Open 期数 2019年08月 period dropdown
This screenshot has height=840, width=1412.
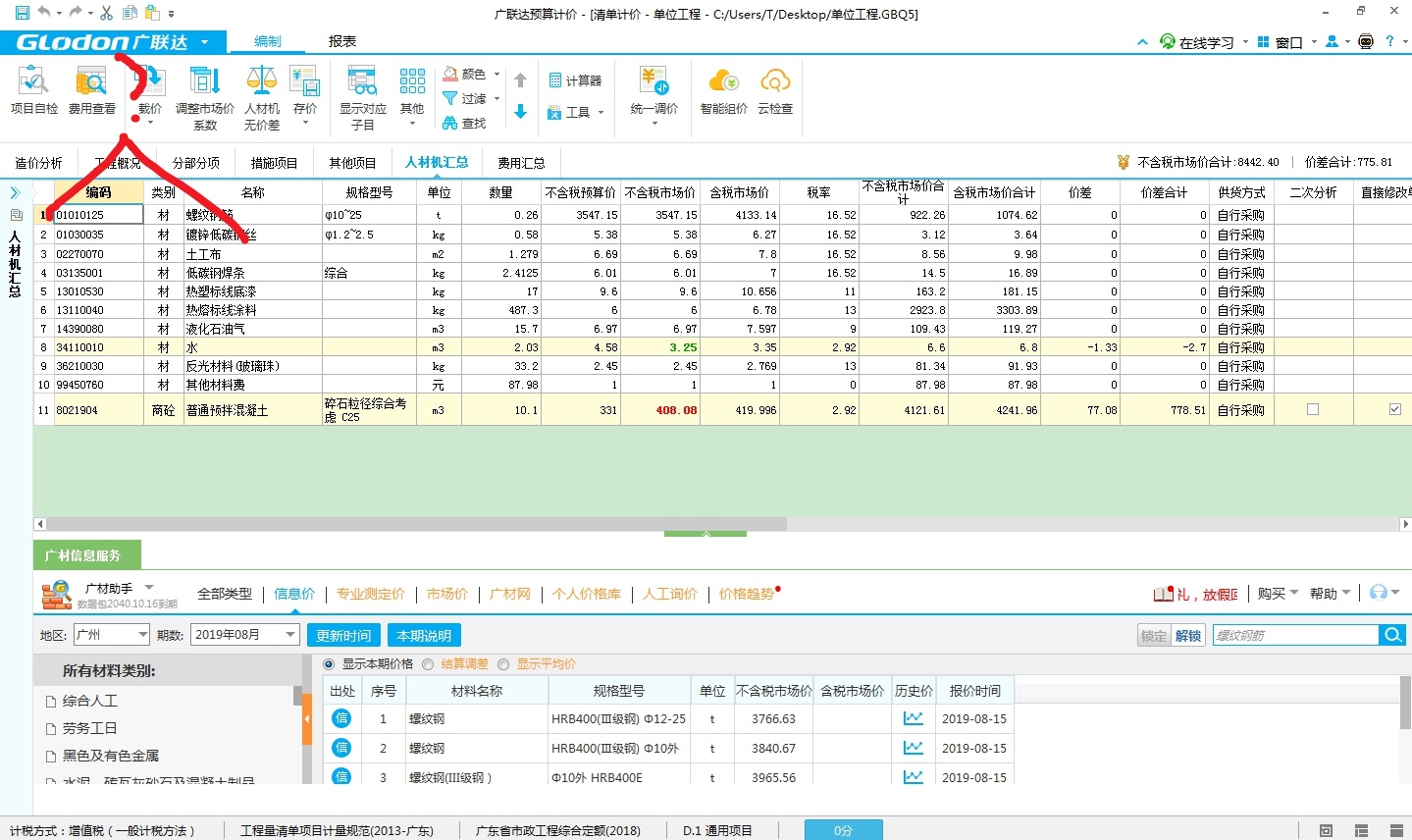pyautogui.click(x=244, y=635)
